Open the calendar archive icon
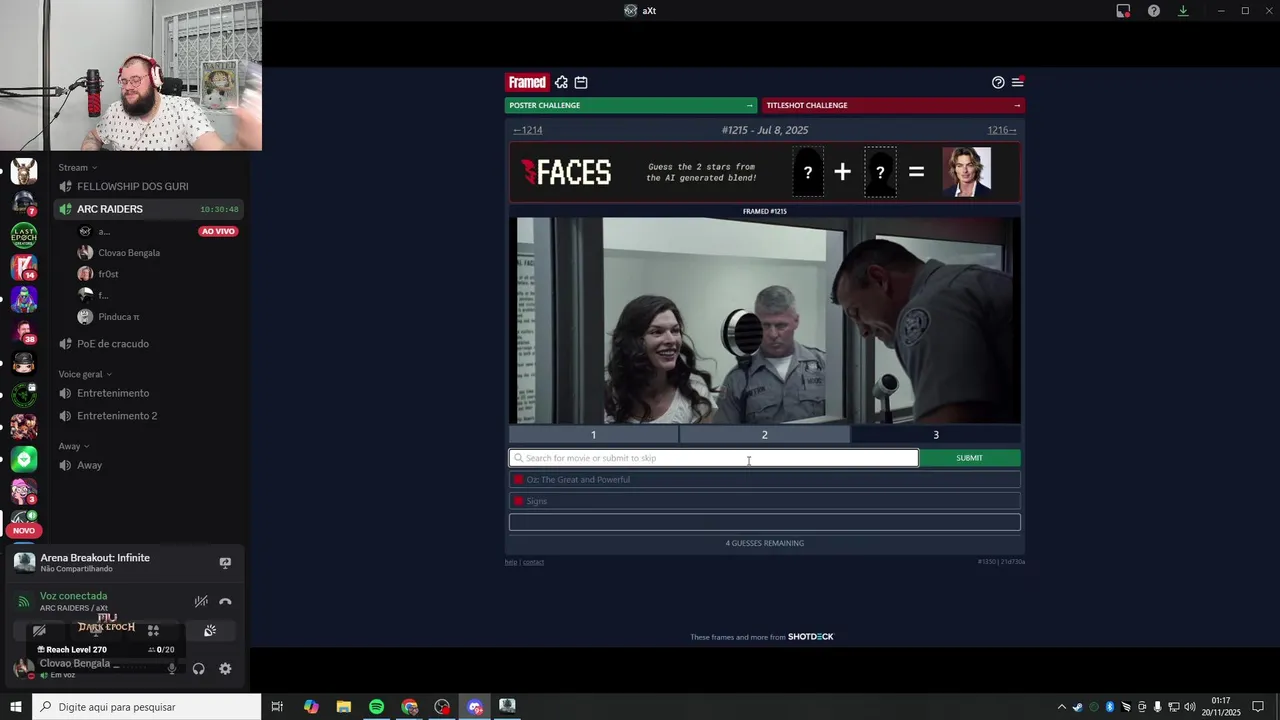Screen dimensions: 1280x720 click(581, 82)
